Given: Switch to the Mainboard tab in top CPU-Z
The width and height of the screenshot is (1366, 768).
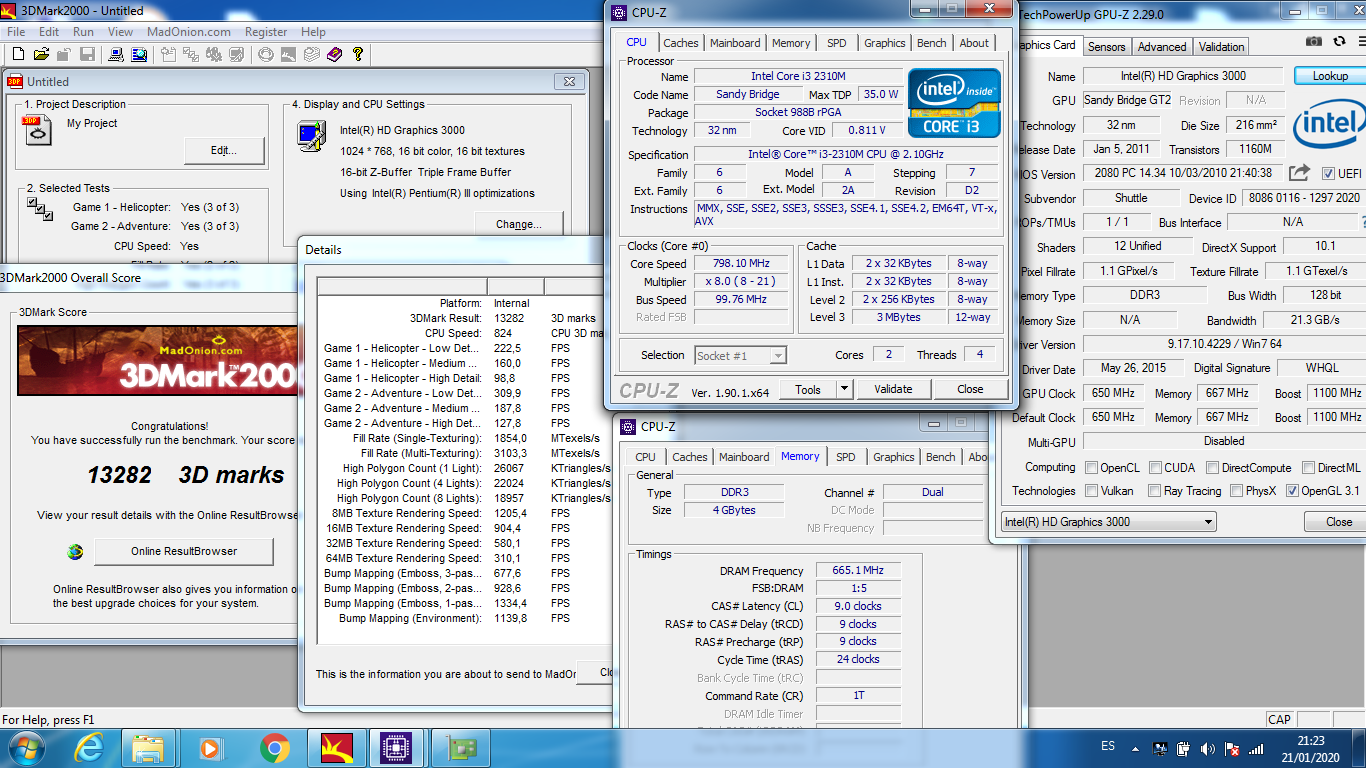Looking at the screenshot, I should tap(735, 43).
